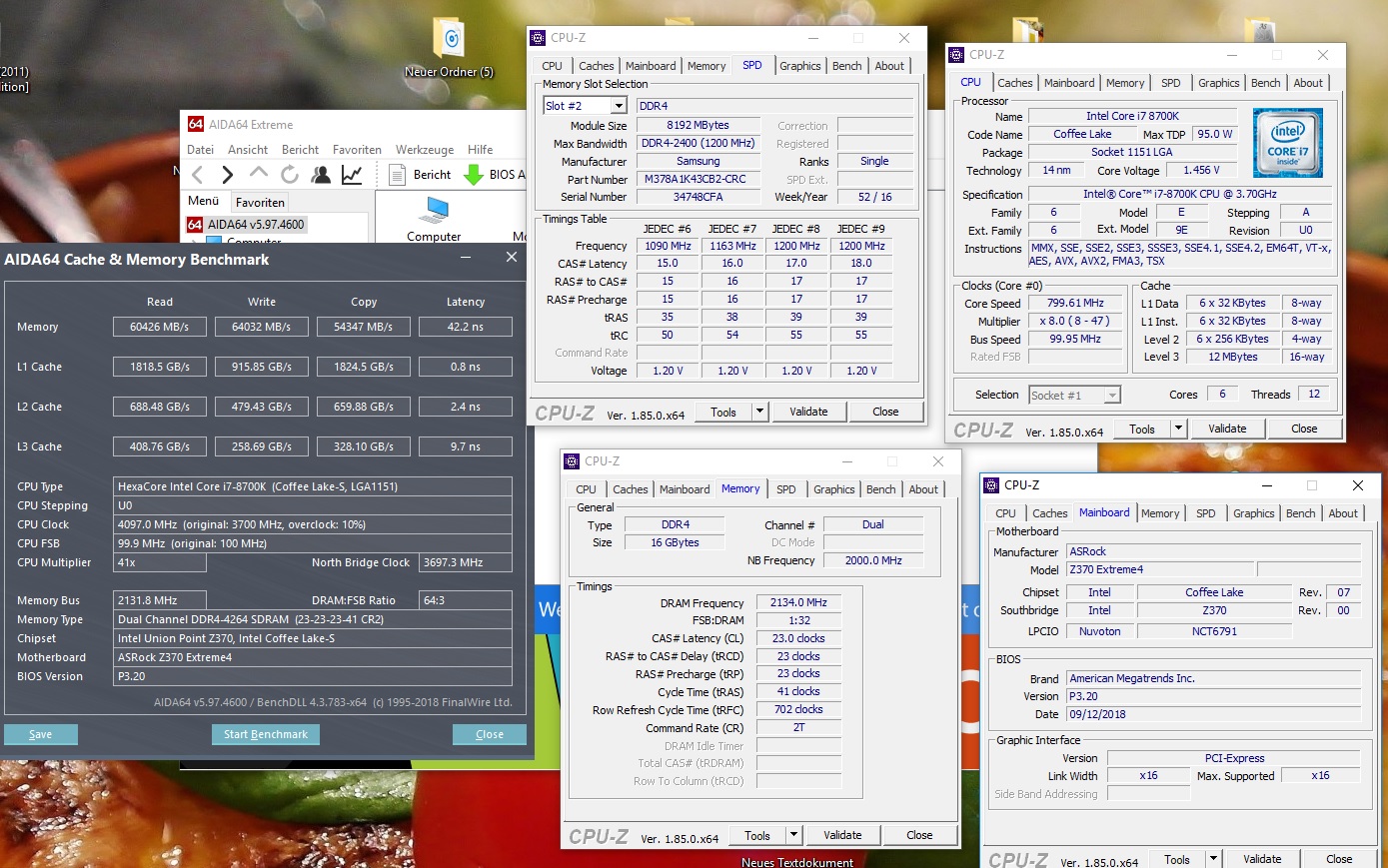Viewport: 1388px width, 868px height.
Task: Click Close in the AIDA64 benchmark window
Action: (490, 734)
